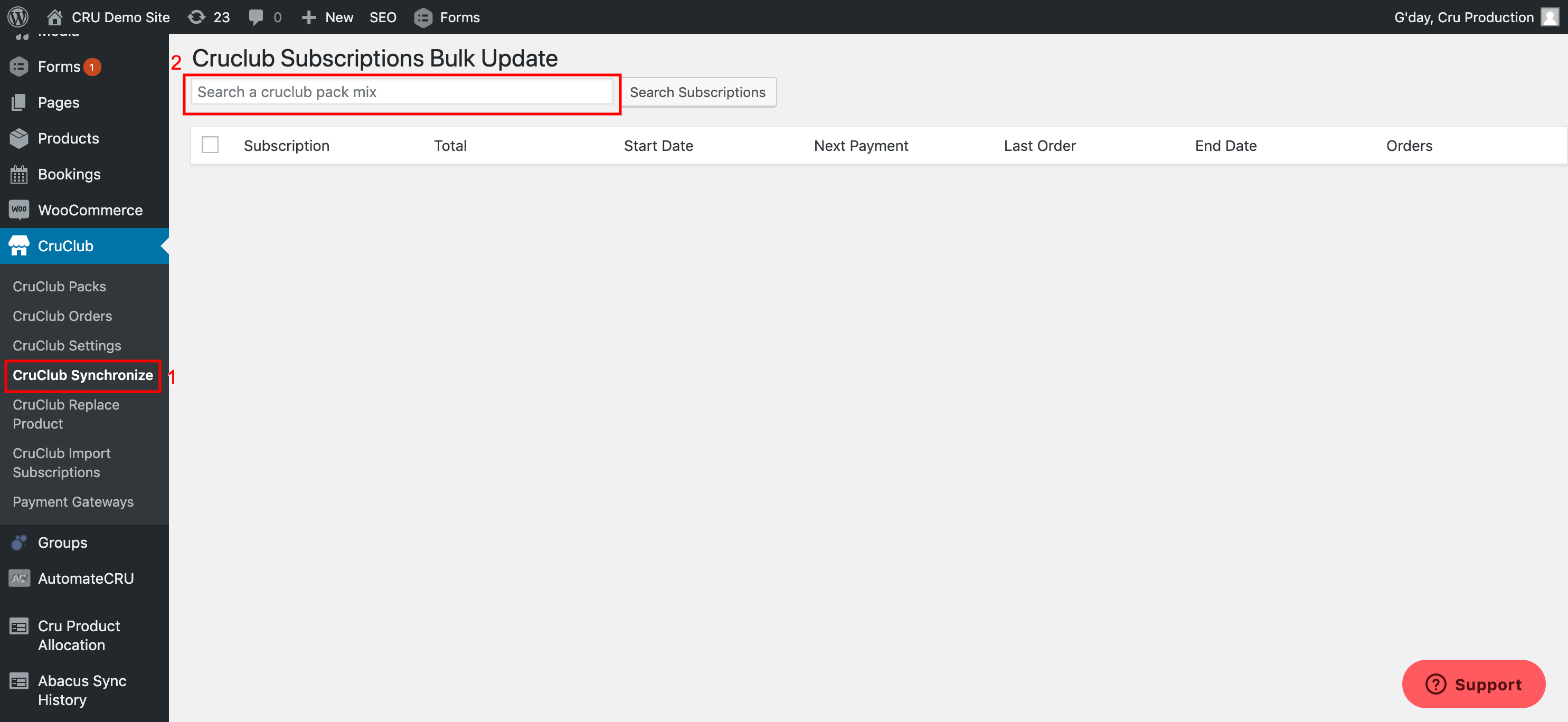Open the CRU Demo Site home icon
Image resolution: width=1568 pixels, height=722 pixels.
tap(55, 17)
